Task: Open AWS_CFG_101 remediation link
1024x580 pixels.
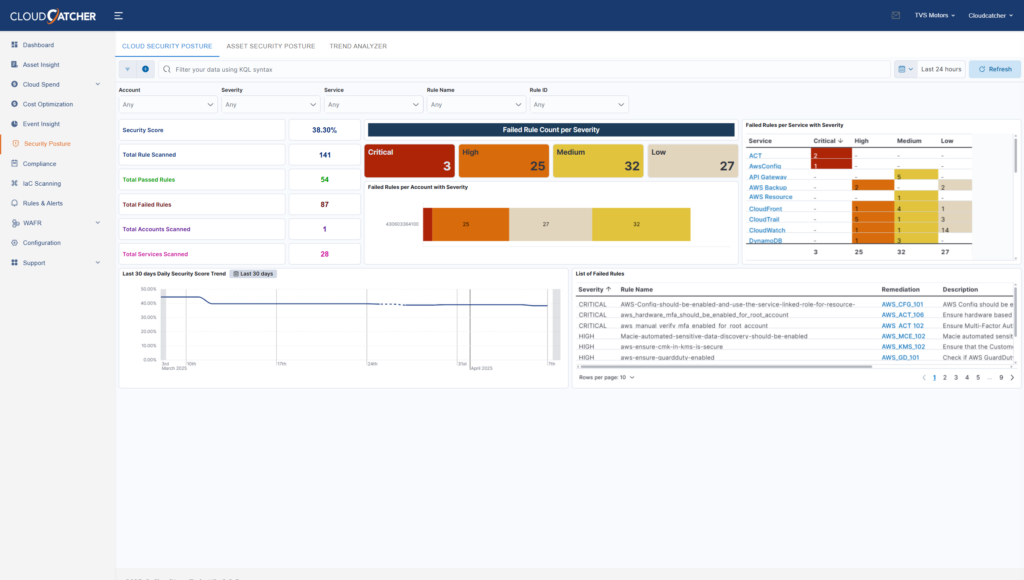Action: tap(902, 304)
